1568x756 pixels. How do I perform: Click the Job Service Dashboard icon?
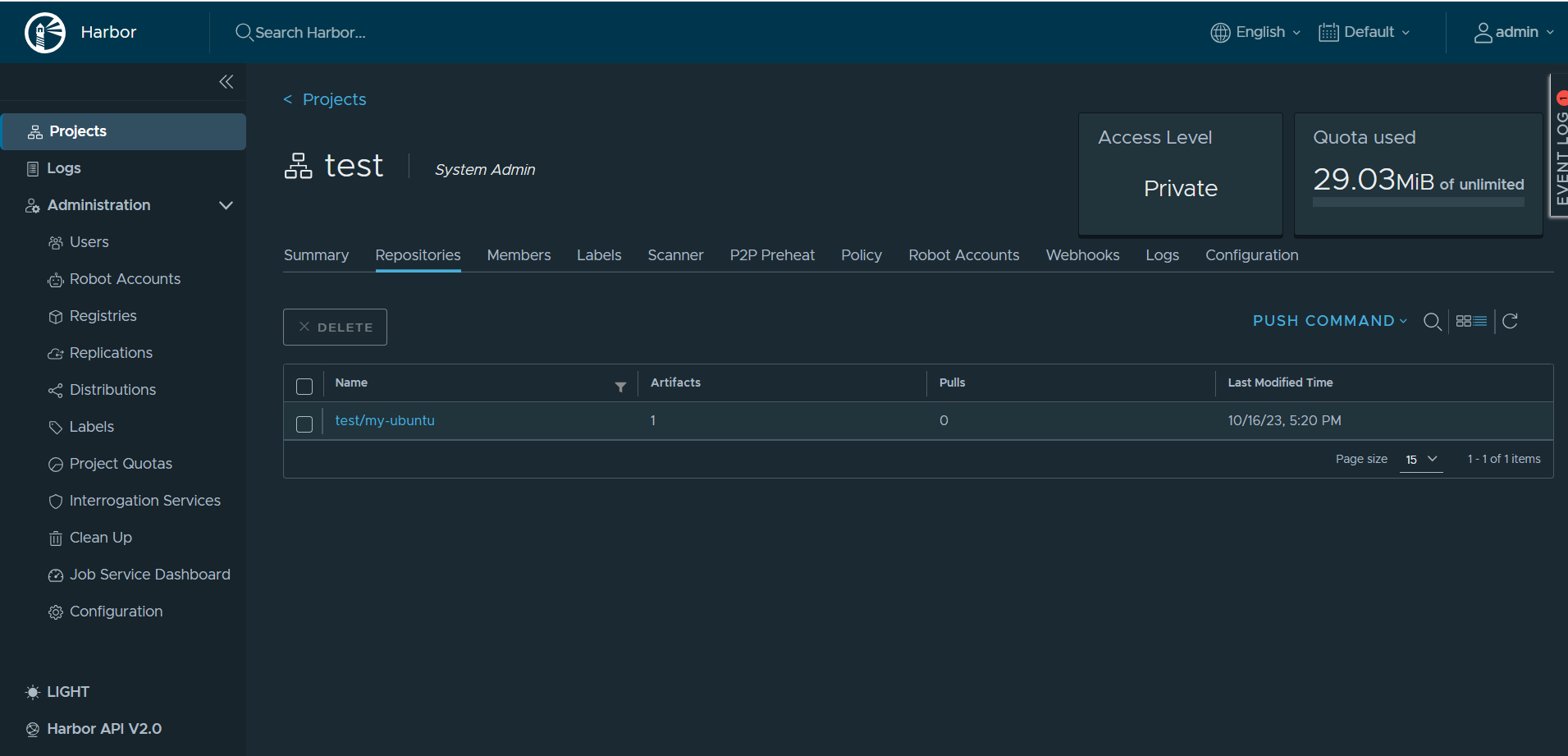click(56, 575)
